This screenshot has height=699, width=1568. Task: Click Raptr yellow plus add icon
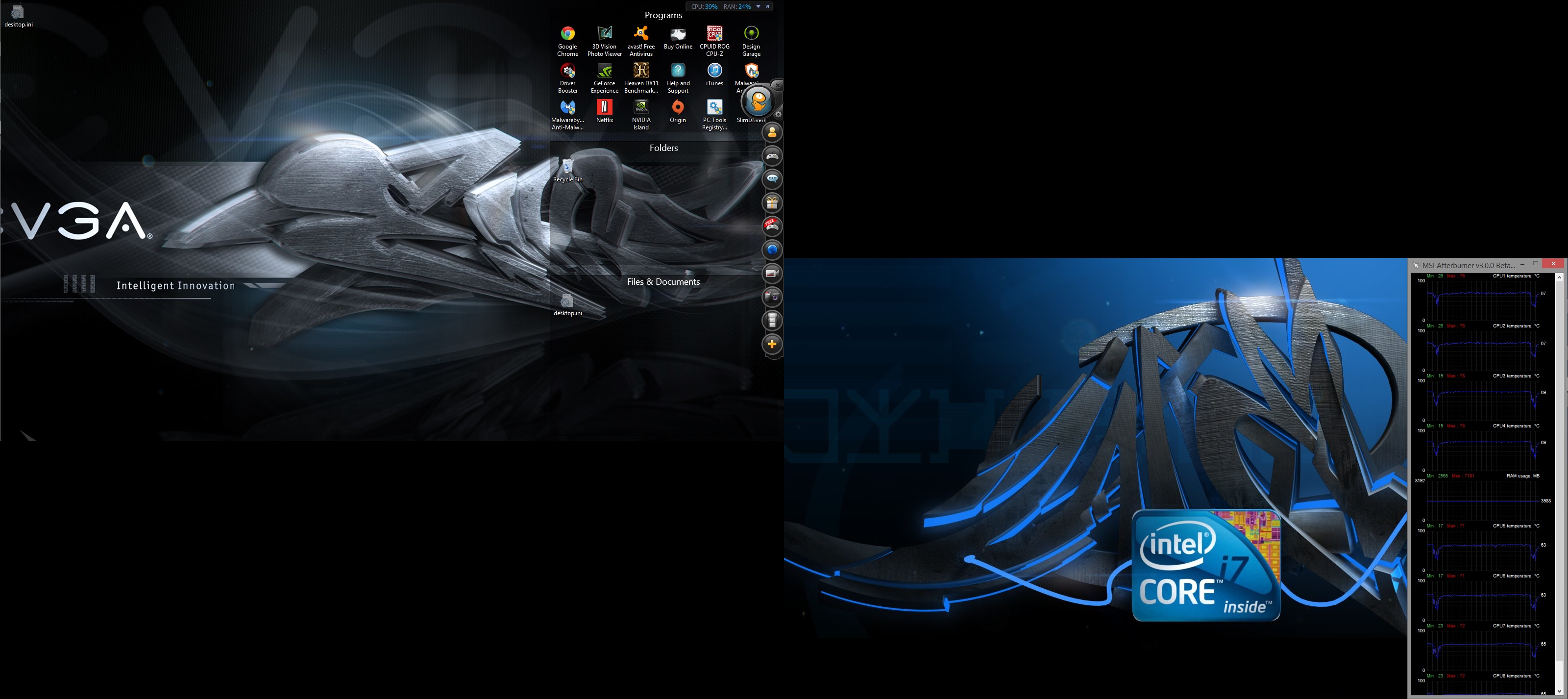[772, 344]
